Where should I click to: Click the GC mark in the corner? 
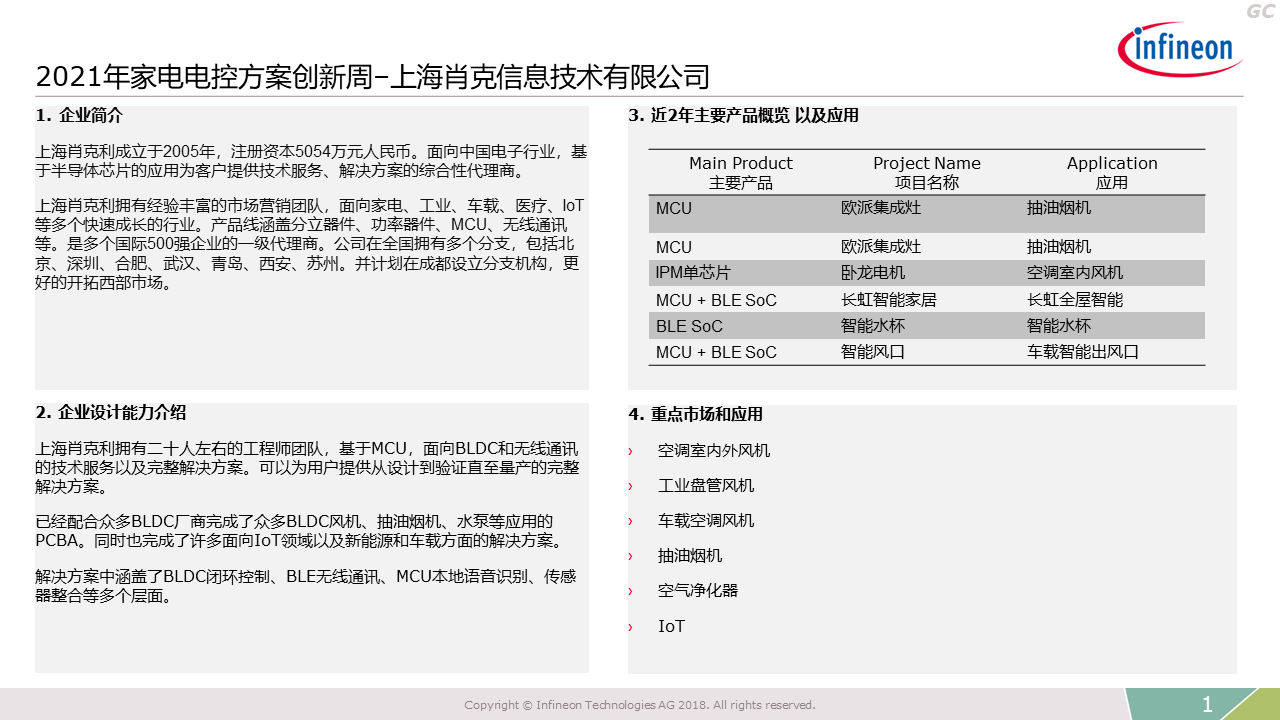pos(1259,10)
